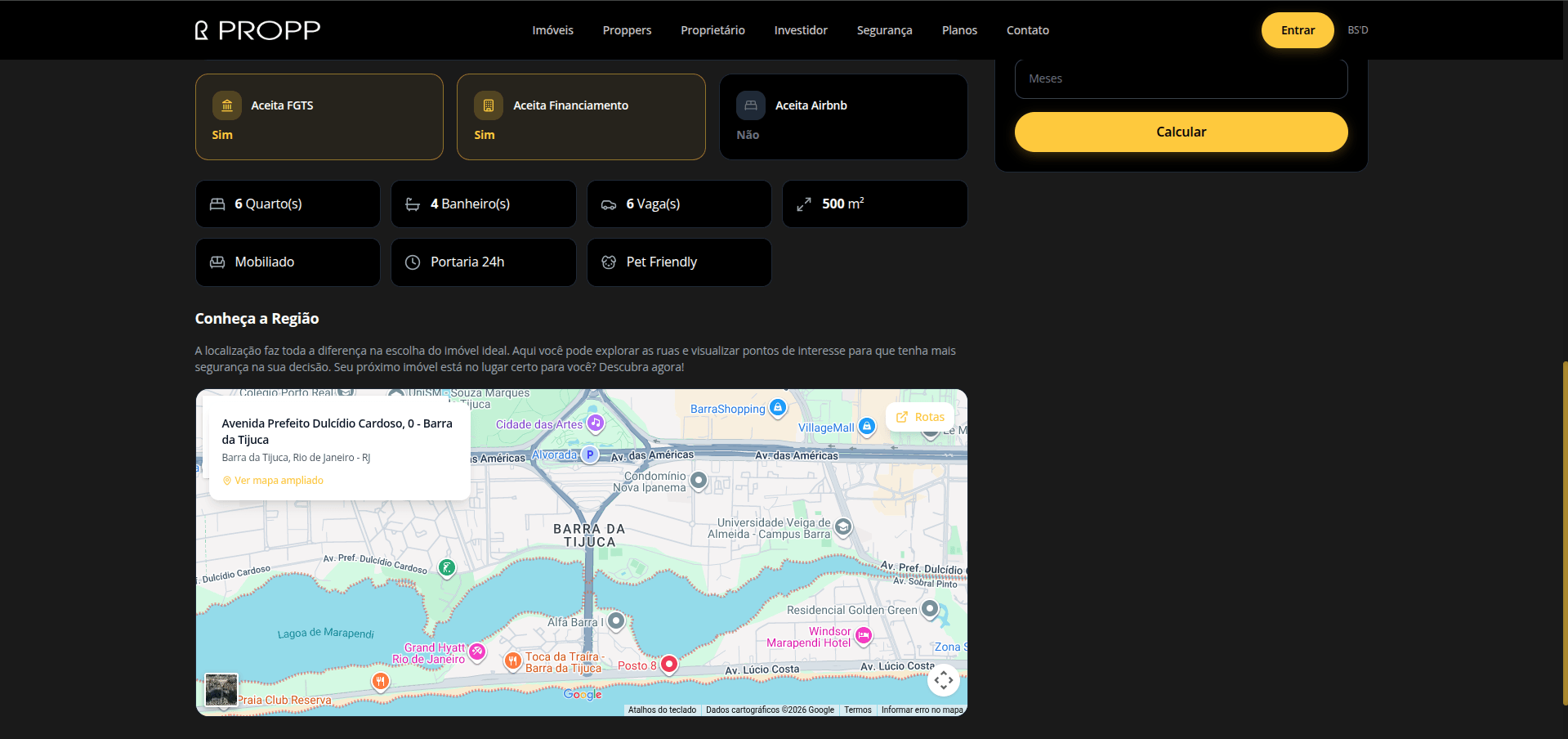Open the Segurança nav link
This screenshot has height=739, width=1568.
coord(884,30)
